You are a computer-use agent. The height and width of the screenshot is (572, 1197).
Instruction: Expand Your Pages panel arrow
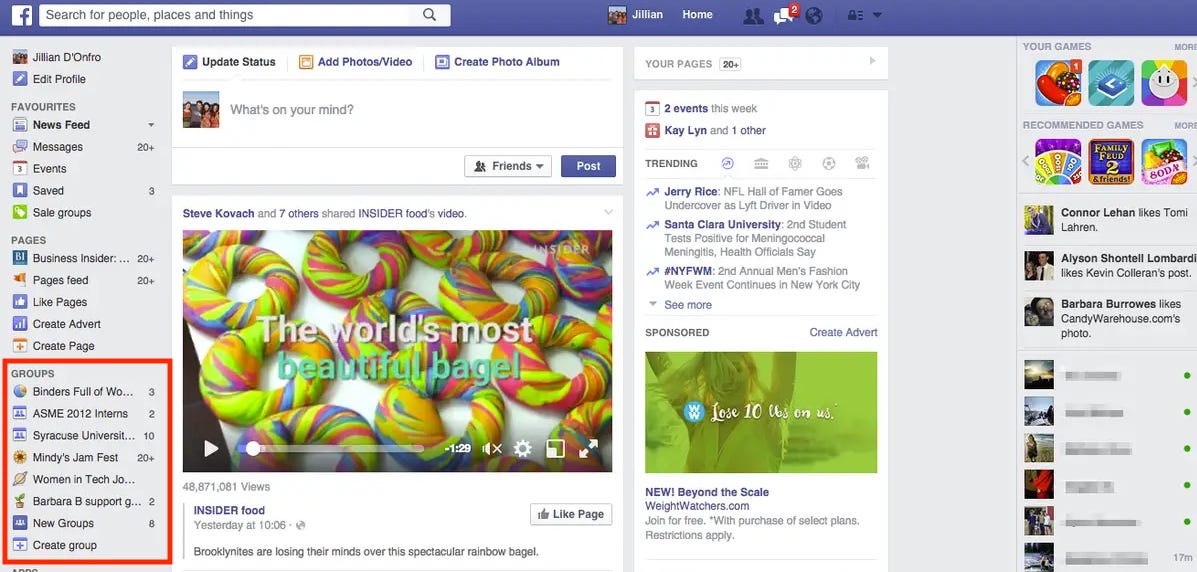pos(873,60)
